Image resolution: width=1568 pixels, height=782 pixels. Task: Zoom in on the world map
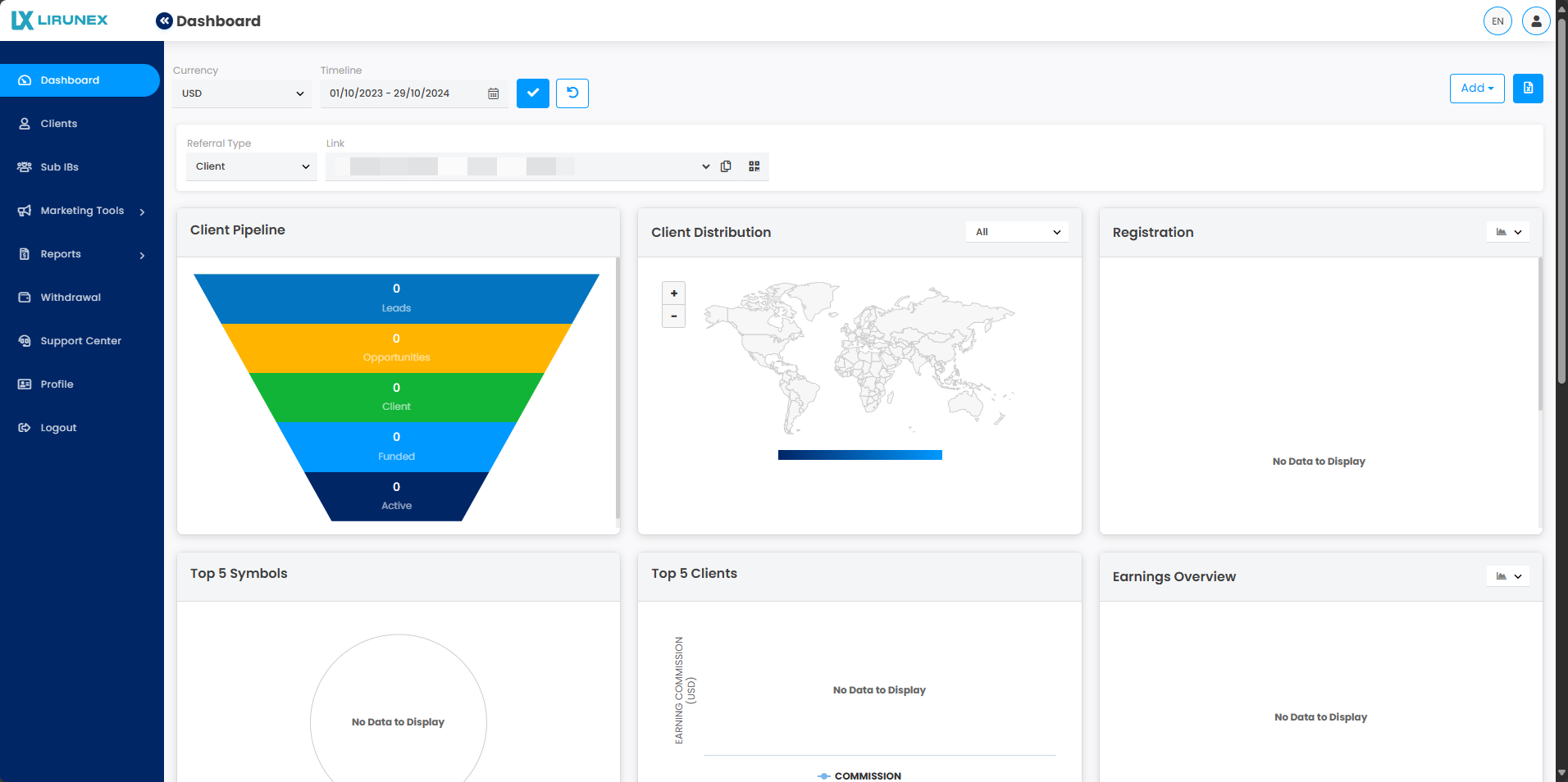674,293
